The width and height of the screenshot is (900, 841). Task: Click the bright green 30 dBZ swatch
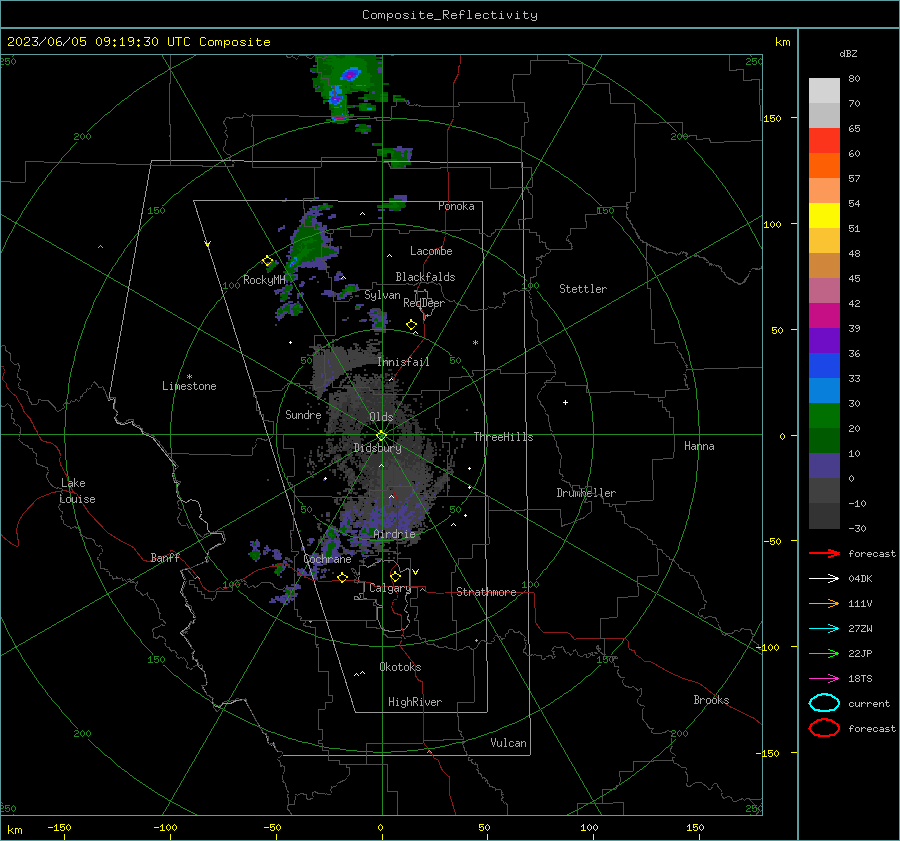click(824, 415)
